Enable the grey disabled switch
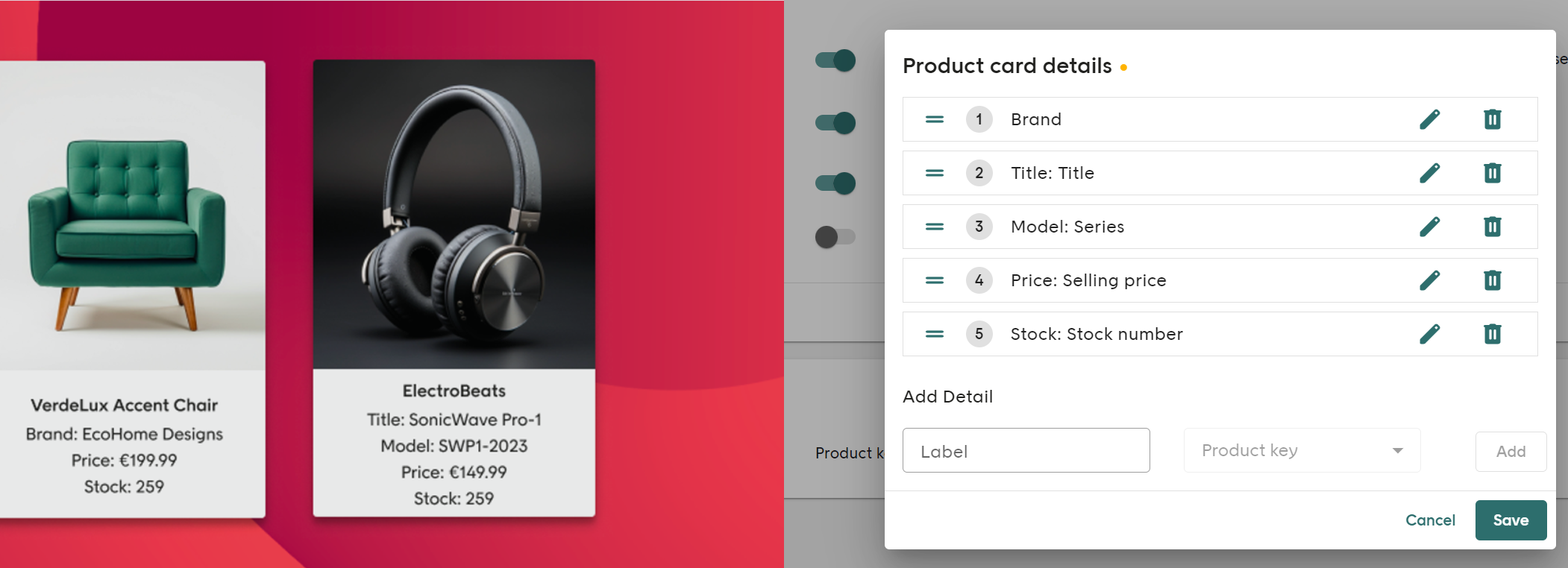Viewport: 1568px width, 568px height. click(835, 237)
